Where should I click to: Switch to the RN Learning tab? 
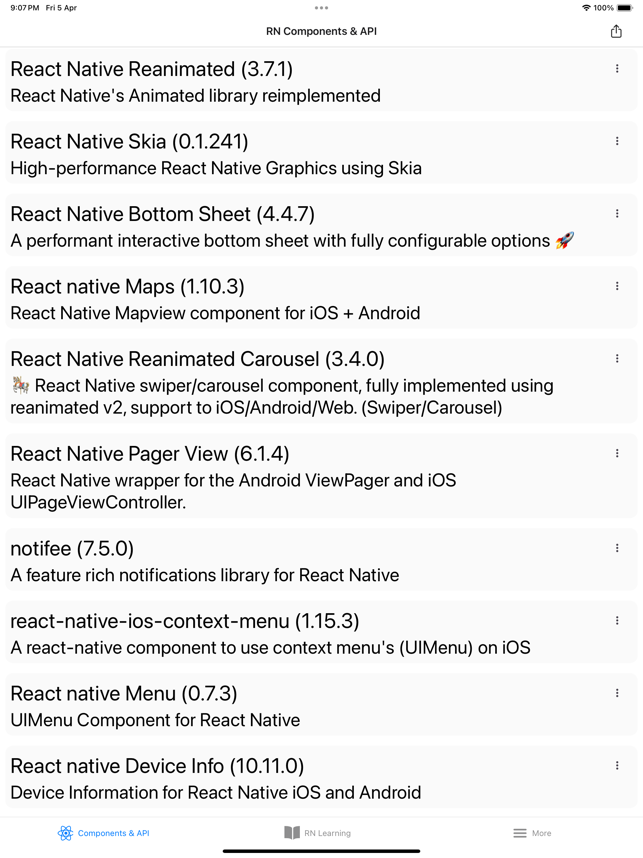317,833
